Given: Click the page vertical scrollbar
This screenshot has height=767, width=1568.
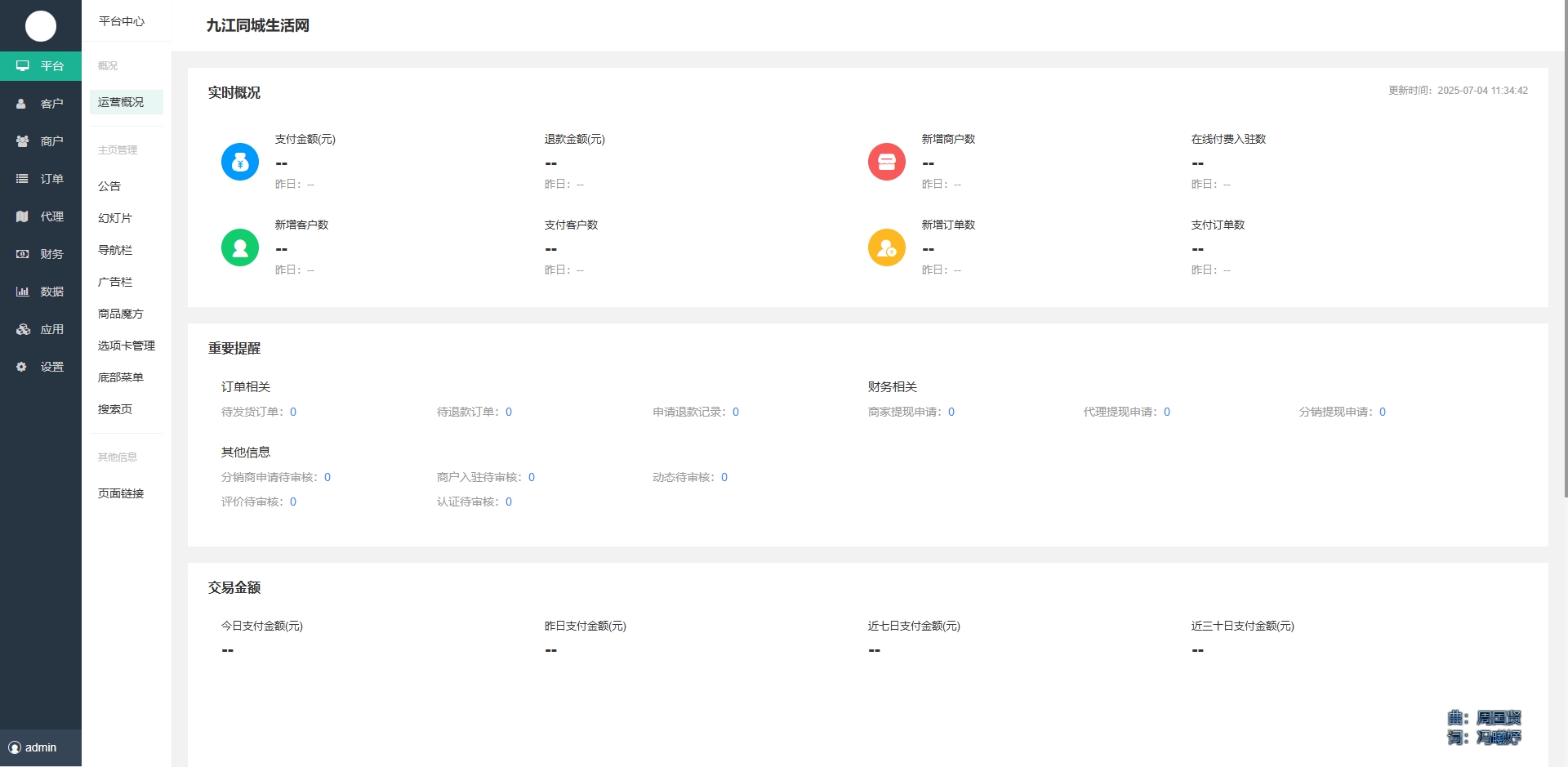Looking at the screenshot, I should [x=1564, y=245].
